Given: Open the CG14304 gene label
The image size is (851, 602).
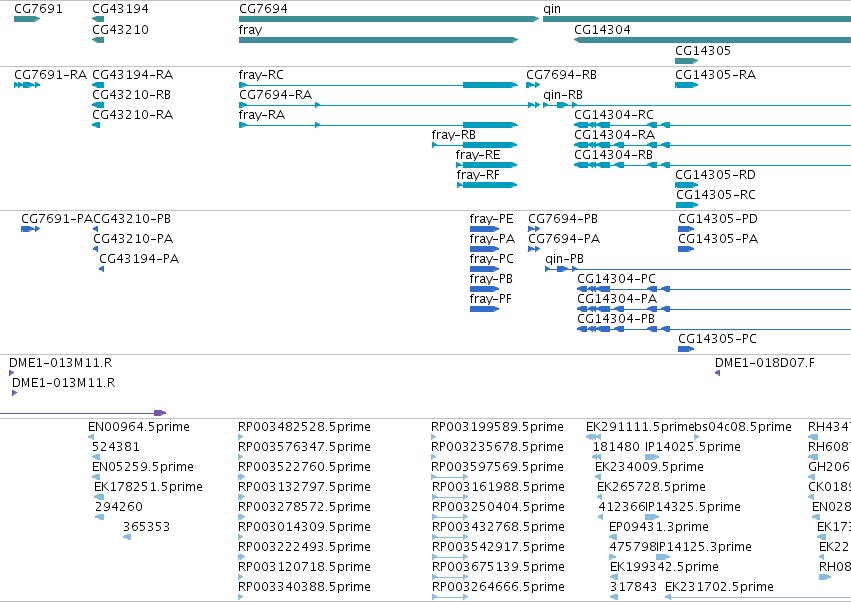Looking at the screenshot, I should pyautogui.click(x=602, y=29).
